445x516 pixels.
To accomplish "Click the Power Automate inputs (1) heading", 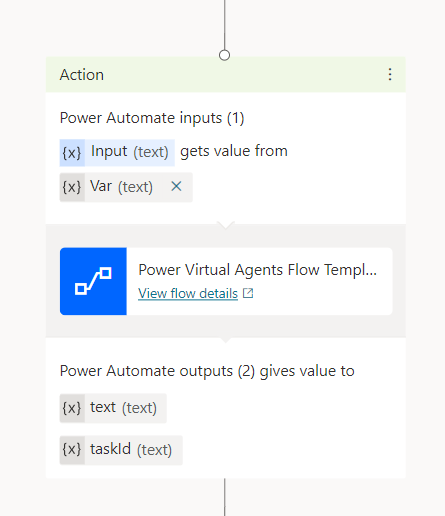I will [x=152, y=118].
